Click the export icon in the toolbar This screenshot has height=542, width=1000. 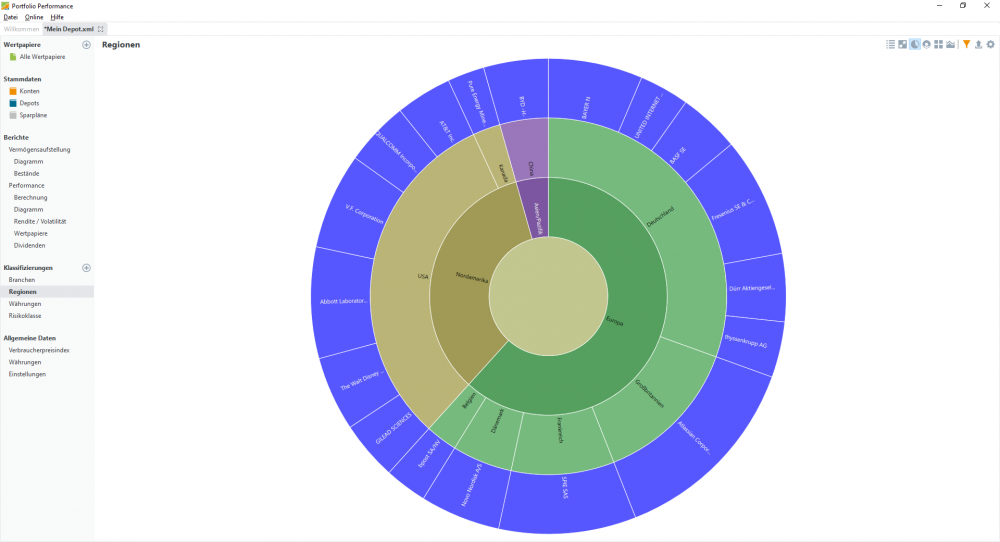click(978, 45)
